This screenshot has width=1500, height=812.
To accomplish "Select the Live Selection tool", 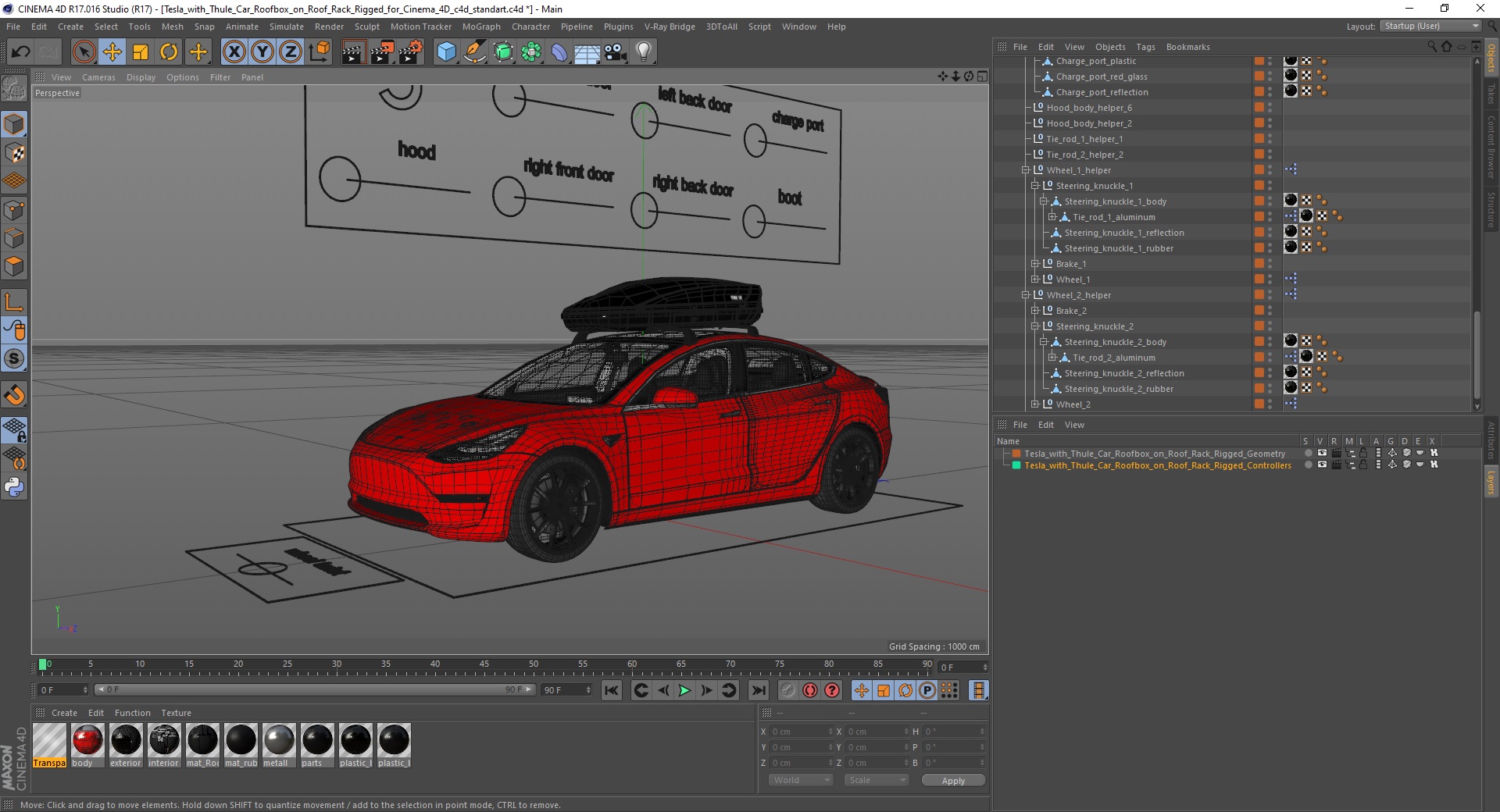I will coord(84,52).
